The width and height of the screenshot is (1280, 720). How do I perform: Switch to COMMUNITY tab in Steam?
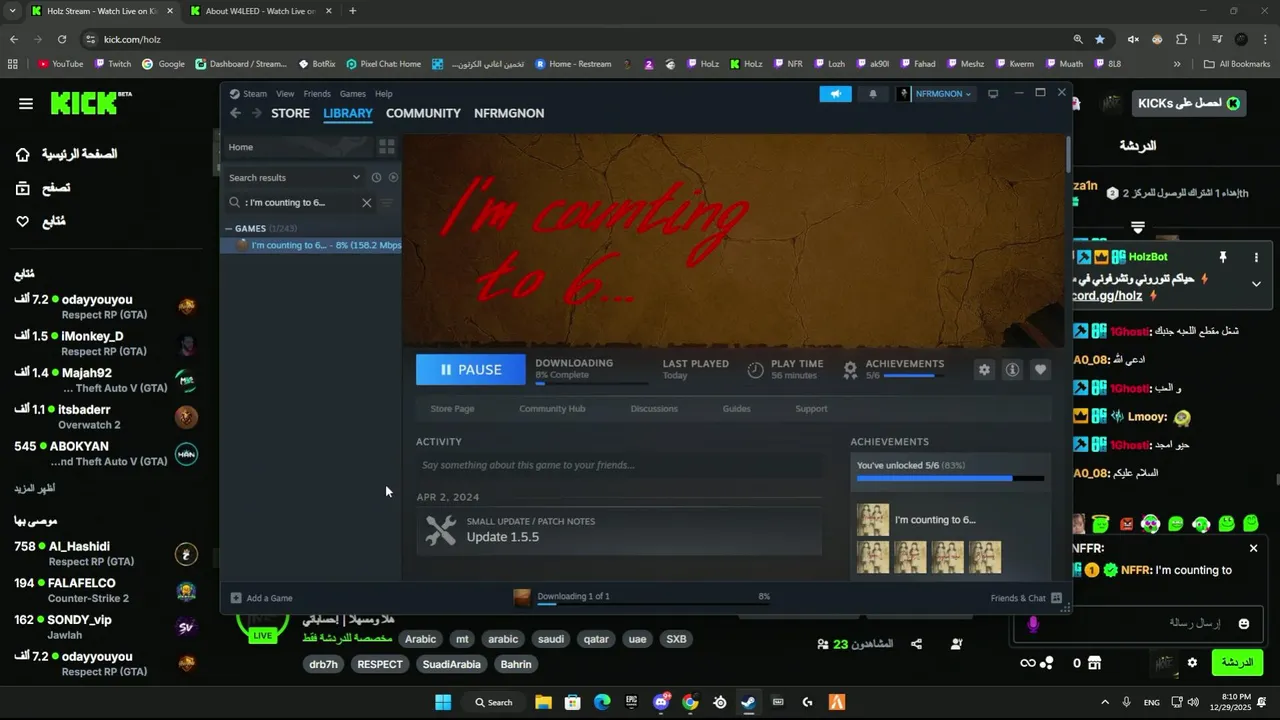point(423,113)
